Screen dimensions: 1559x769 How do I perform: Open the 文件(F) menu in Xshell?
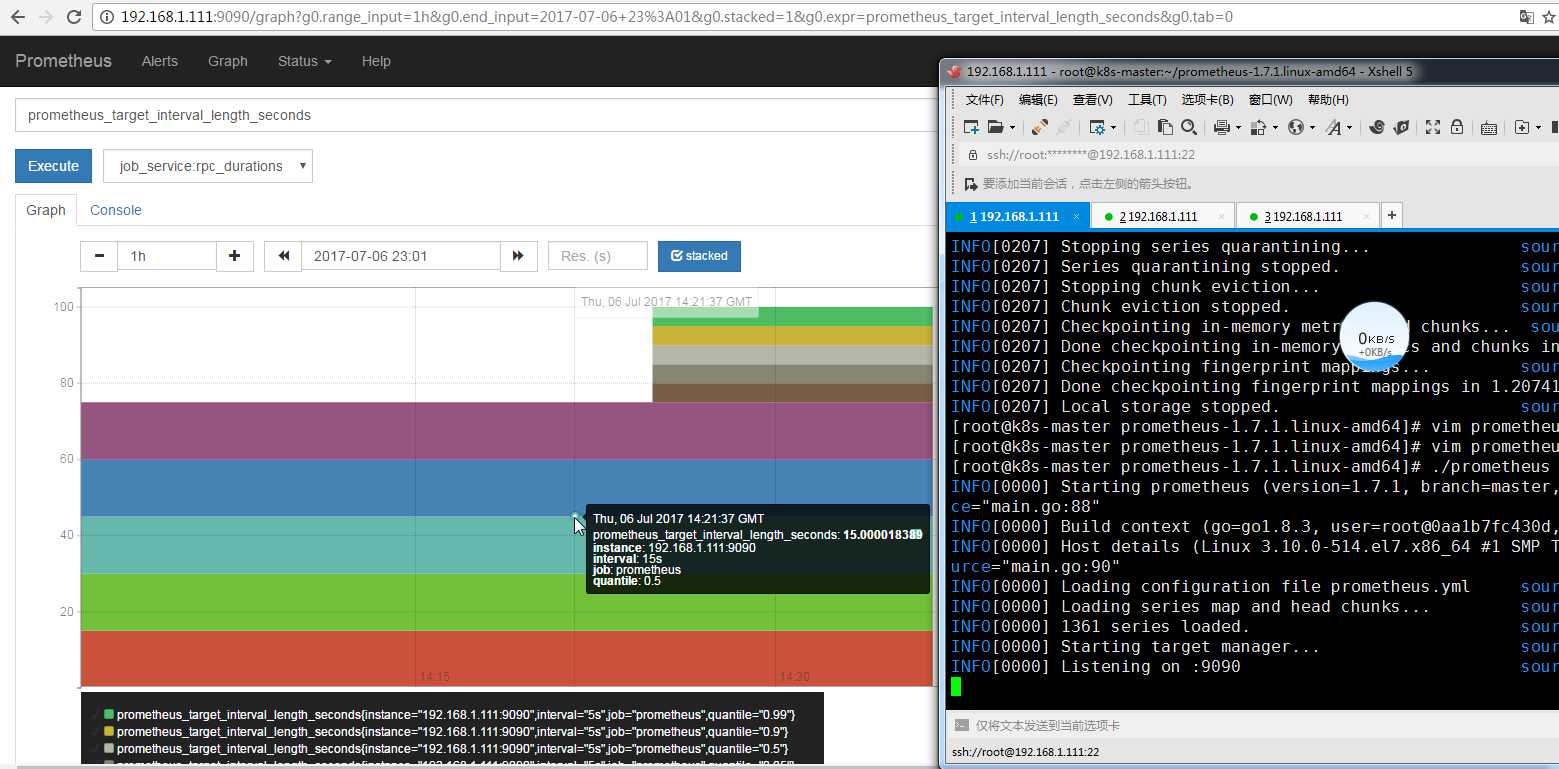(x=984, y=100)
